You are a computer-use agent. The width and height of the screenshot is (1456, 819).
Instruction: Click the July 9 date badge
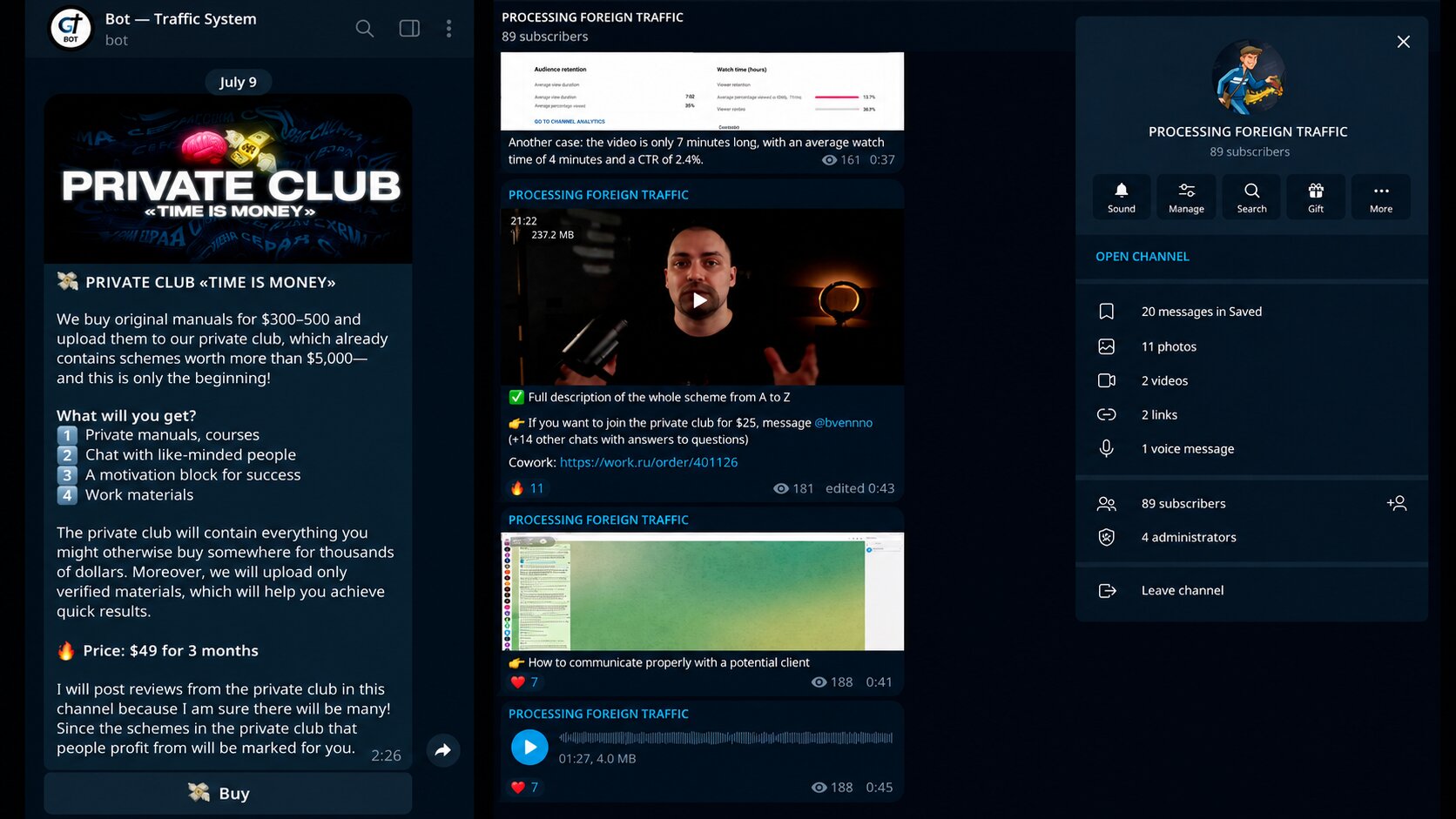click(x=238, y=82)
